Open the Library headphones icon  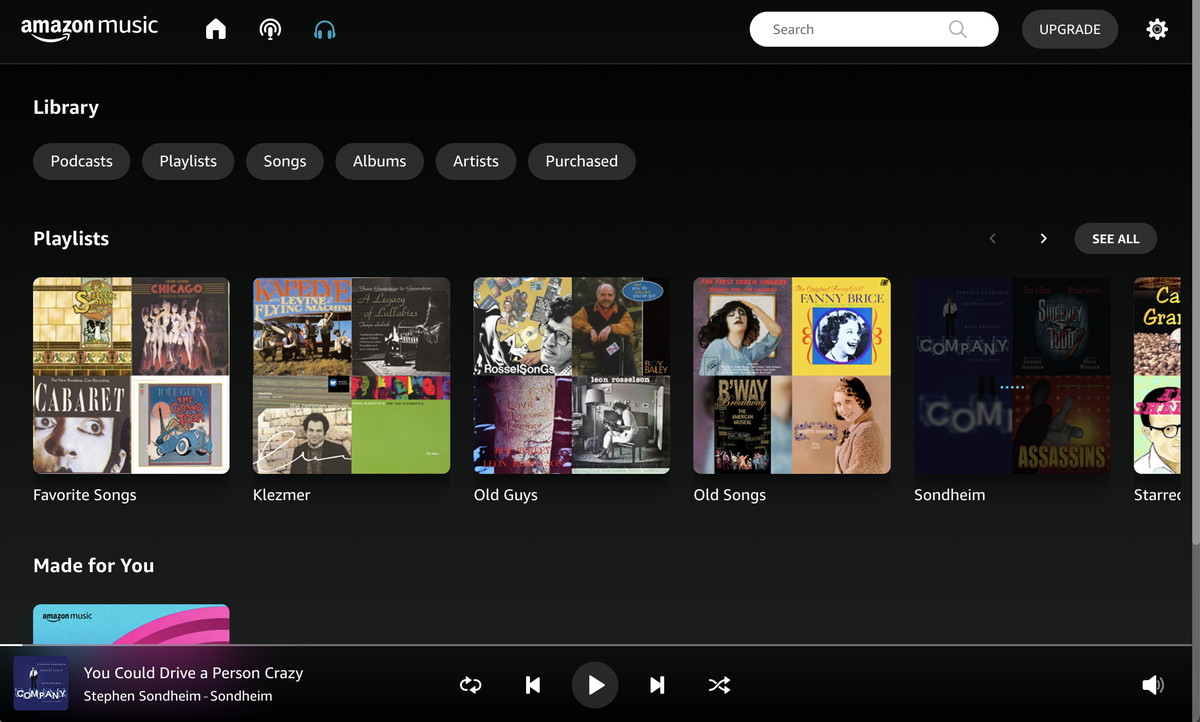(324, 29)
